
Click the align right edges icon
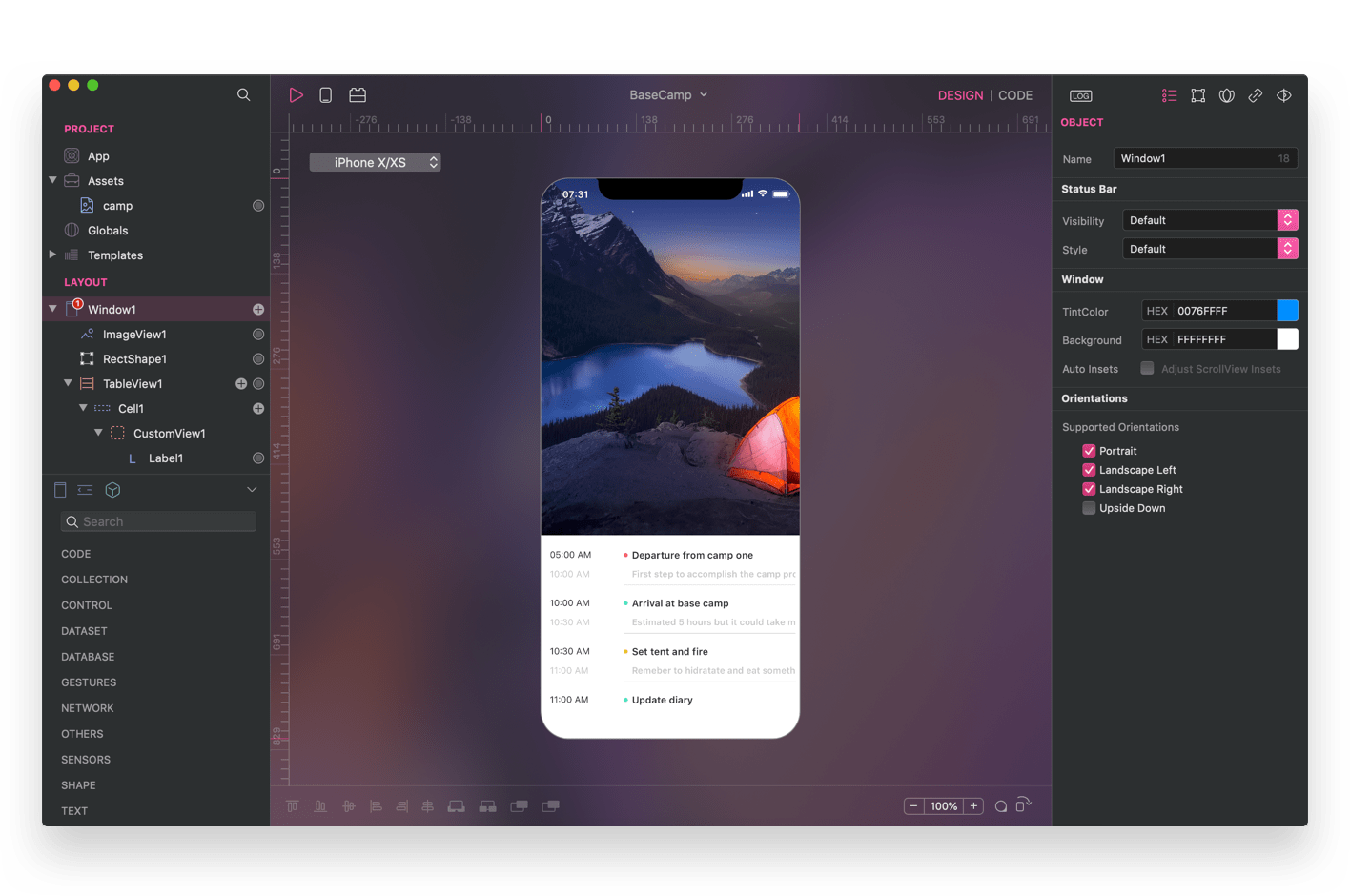click(402, 806)
